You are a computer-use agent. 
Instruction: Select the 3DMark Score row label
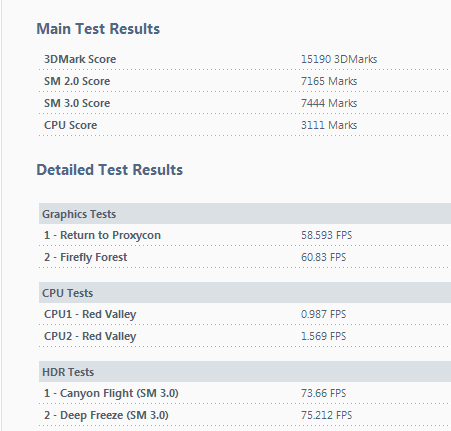(x=80, y=59)
